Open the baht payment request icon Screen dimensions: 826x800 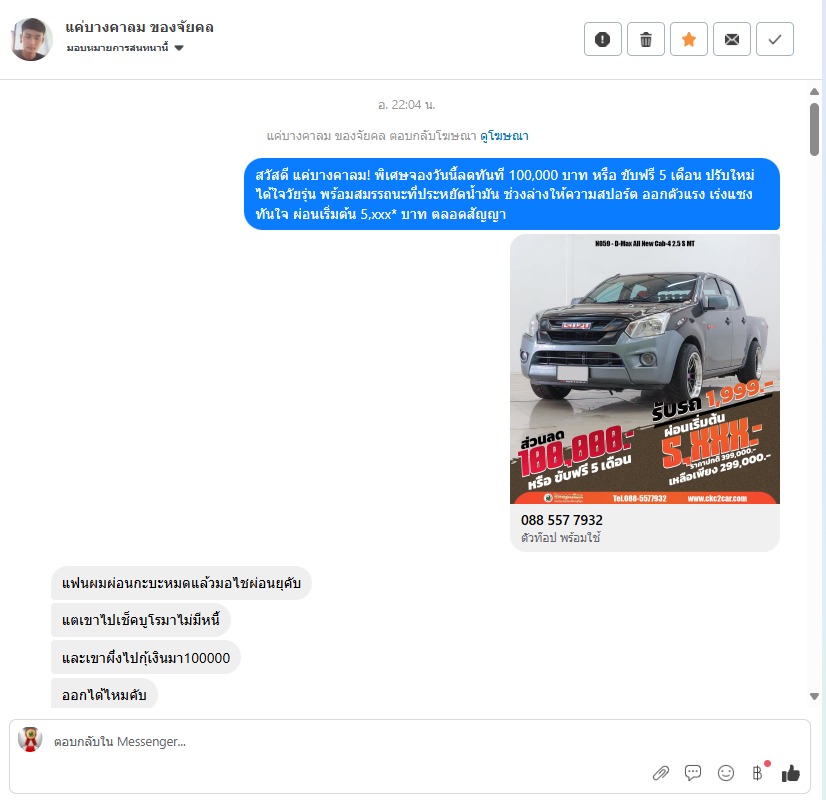(758, 773)
